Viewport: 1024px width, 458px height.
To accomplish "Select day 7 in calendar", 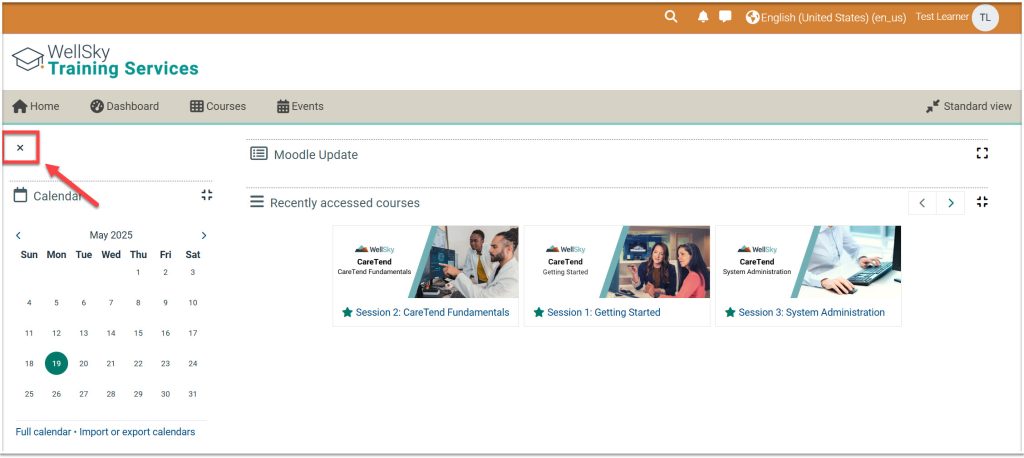I will (x=111, y=303).
